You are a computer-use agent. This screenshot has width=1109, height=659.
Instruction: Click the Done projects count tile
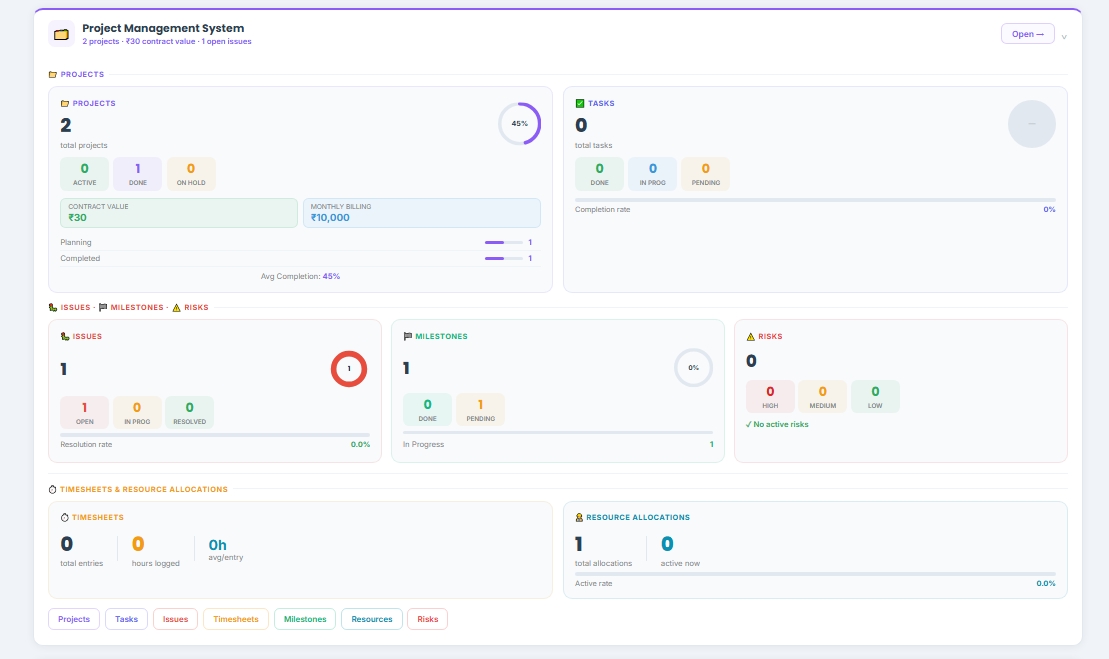[137, 173]
